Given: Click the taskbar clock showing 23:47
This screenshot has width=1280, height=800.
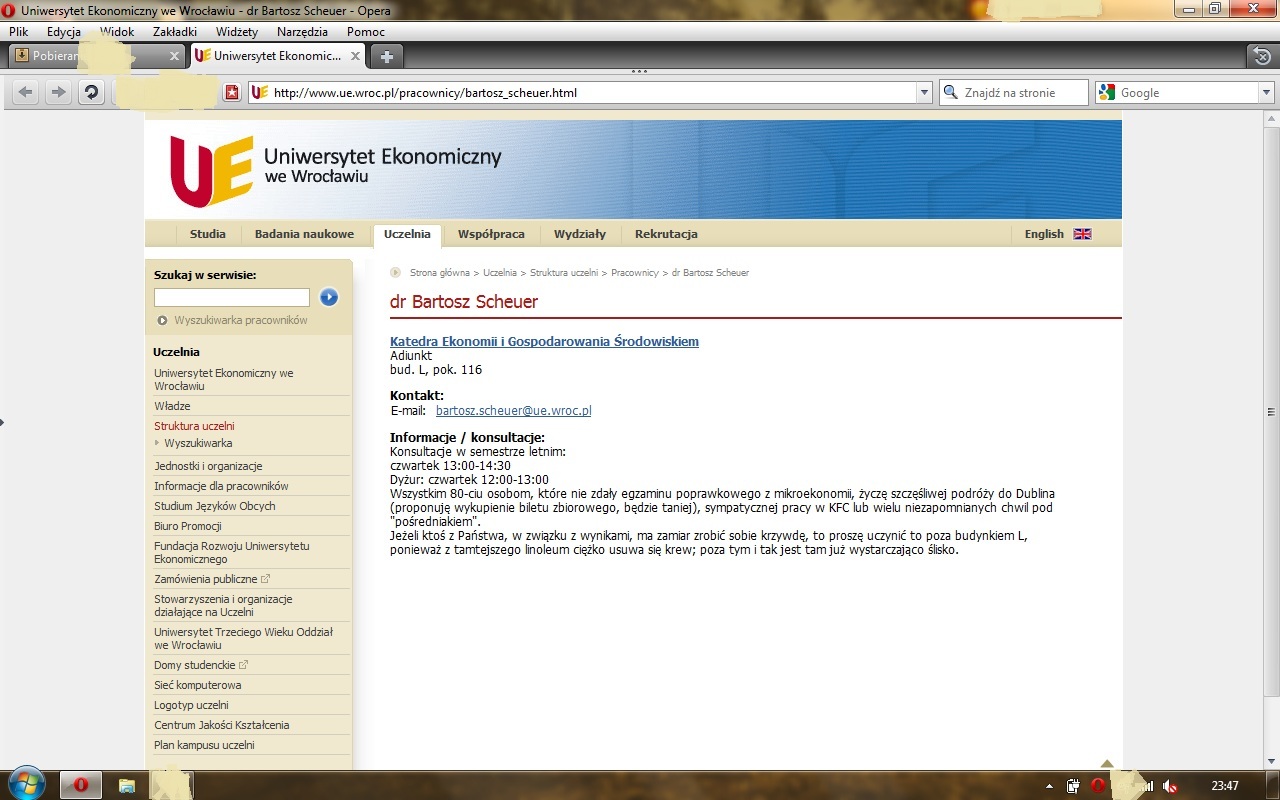Looking at the screenshot, I should tap(1225, 786).
